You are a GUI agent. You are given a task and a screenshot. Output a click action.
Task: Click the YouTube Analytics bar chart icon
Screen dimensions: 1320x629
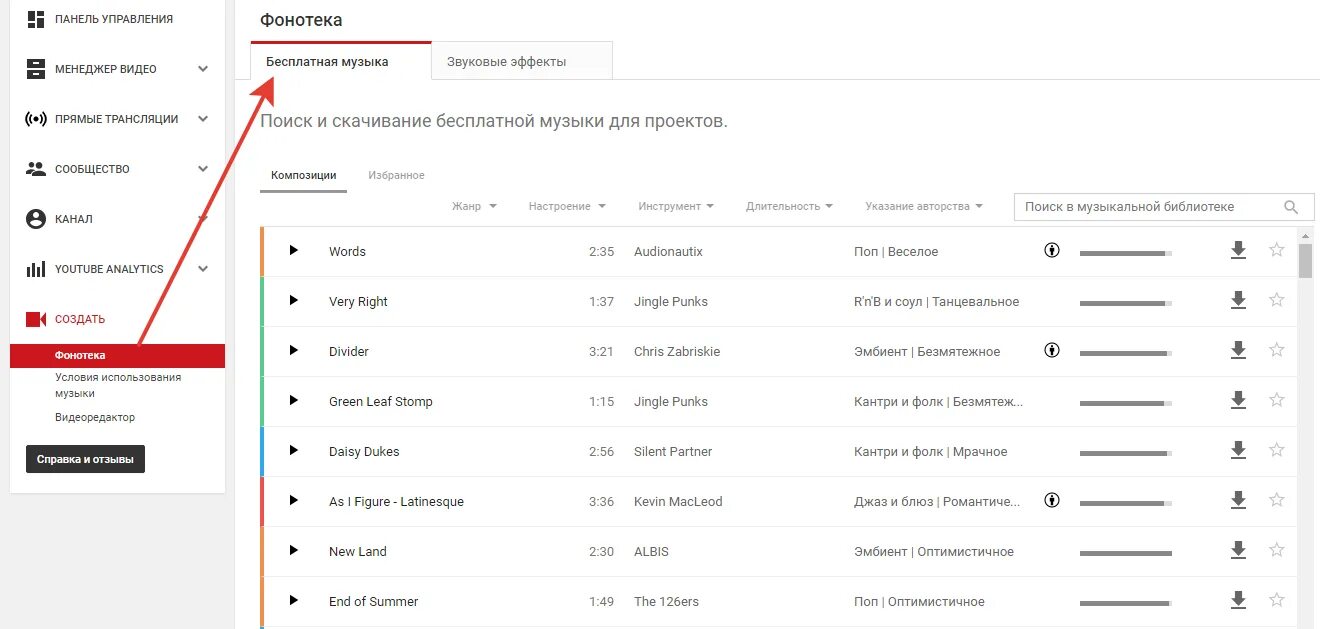pos(36,269)
